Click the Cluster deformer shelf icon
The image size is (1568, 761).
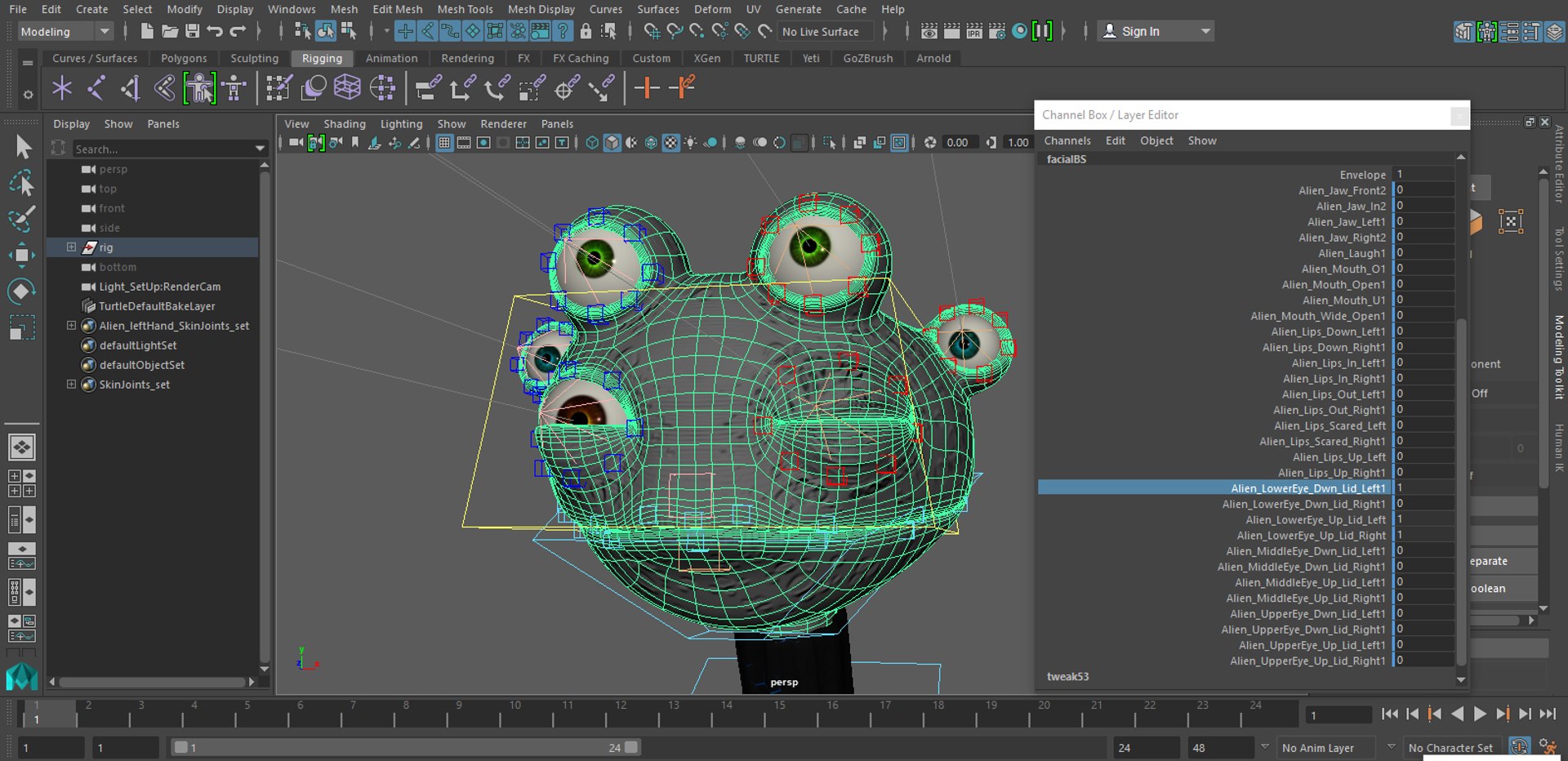click(x=382, y=87)
